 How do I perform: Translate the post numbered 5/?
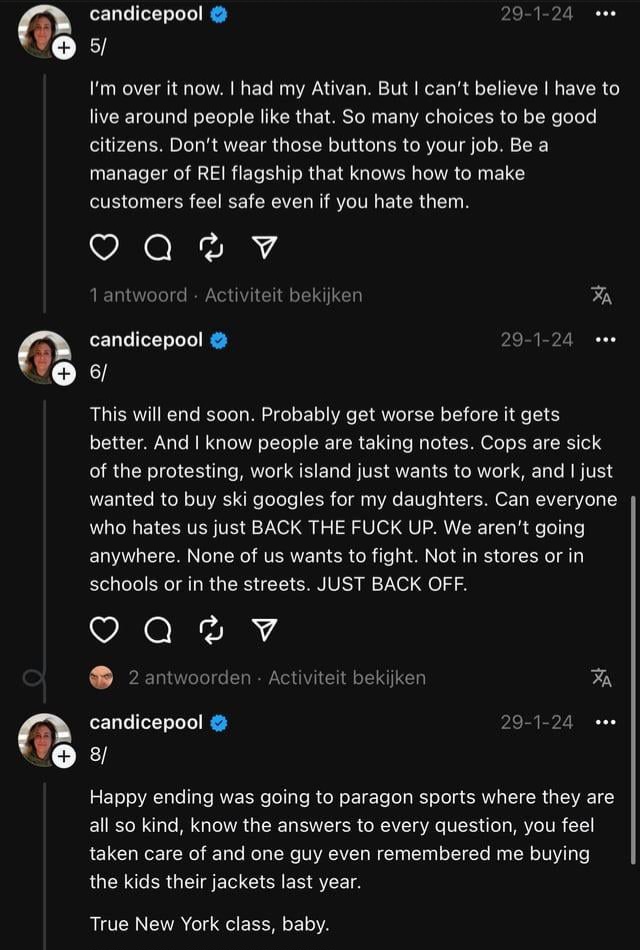click(x=601, y=296)
